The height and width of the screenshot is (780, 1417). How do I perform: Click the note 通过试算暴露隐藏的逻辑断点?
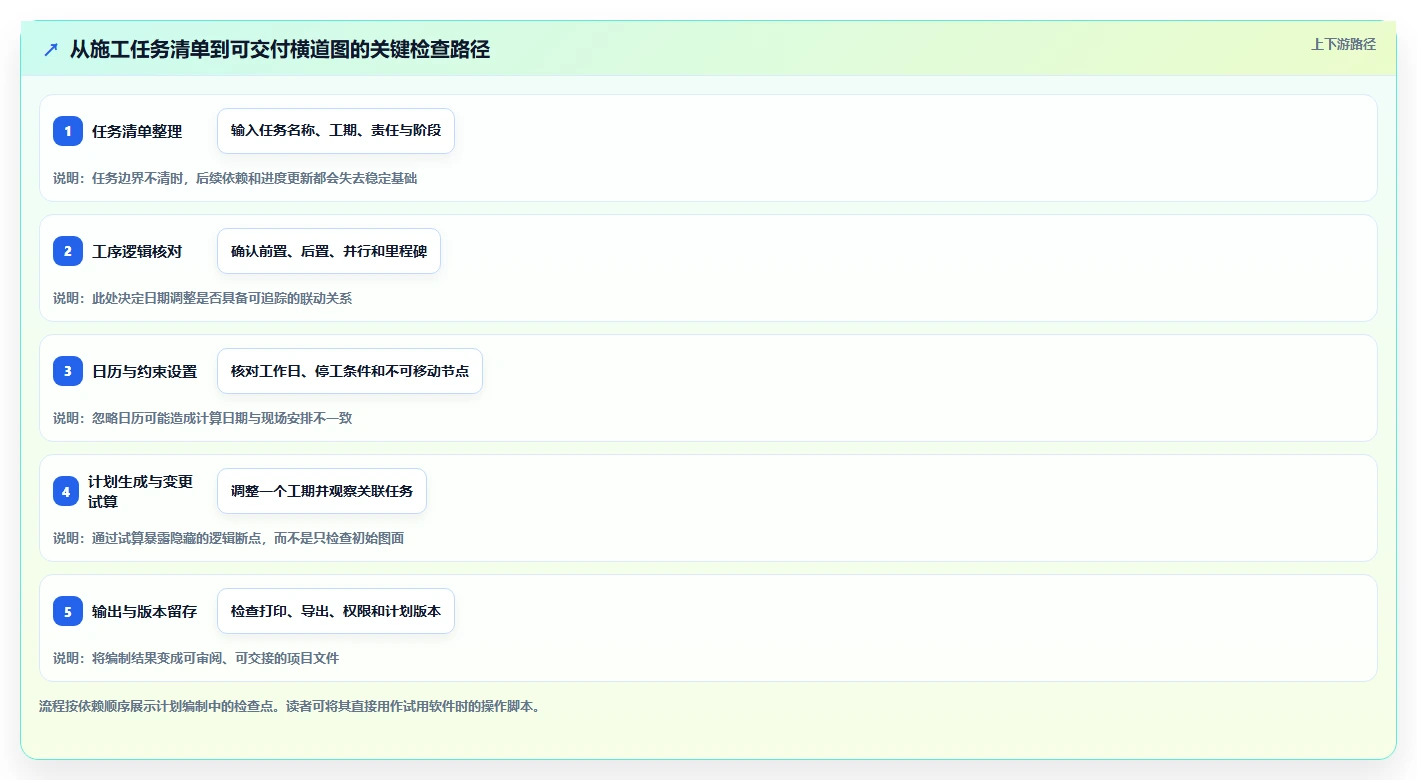click(x=228, y=538)
